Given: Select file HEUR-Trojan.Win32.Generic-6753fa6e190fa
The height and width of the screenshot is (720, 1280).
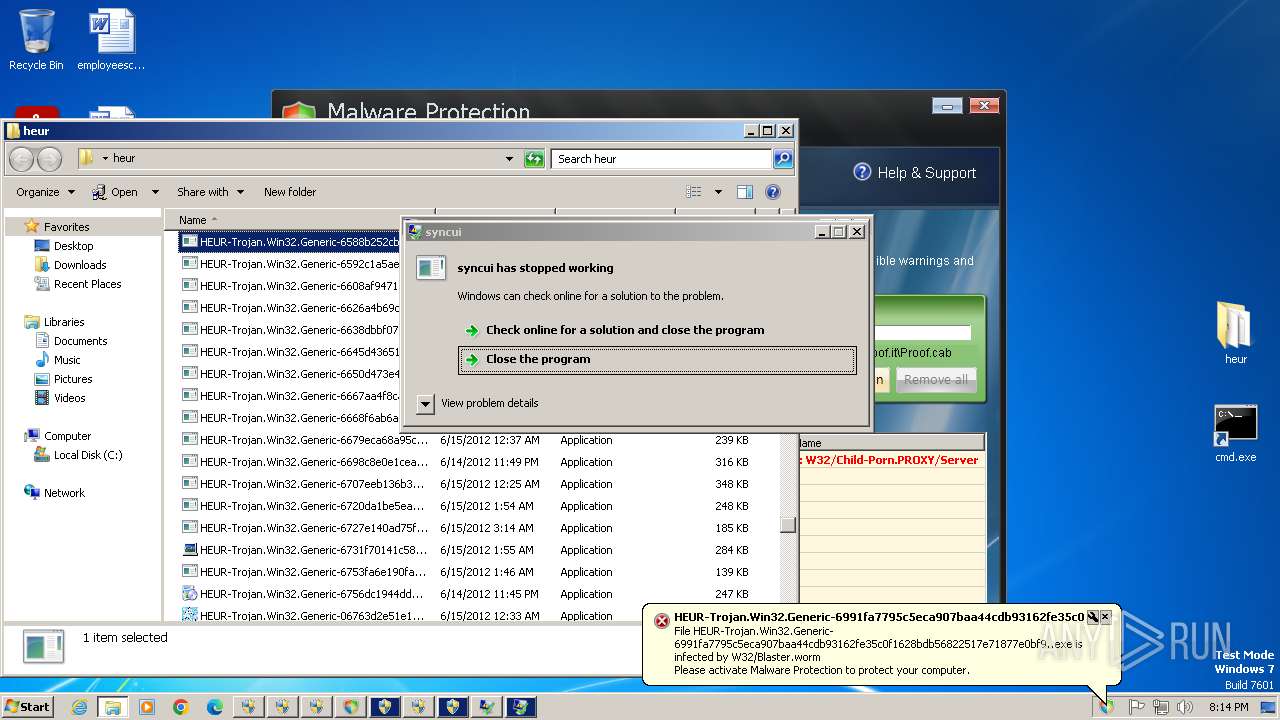Looking at the screenshot, I should (304, 572).
